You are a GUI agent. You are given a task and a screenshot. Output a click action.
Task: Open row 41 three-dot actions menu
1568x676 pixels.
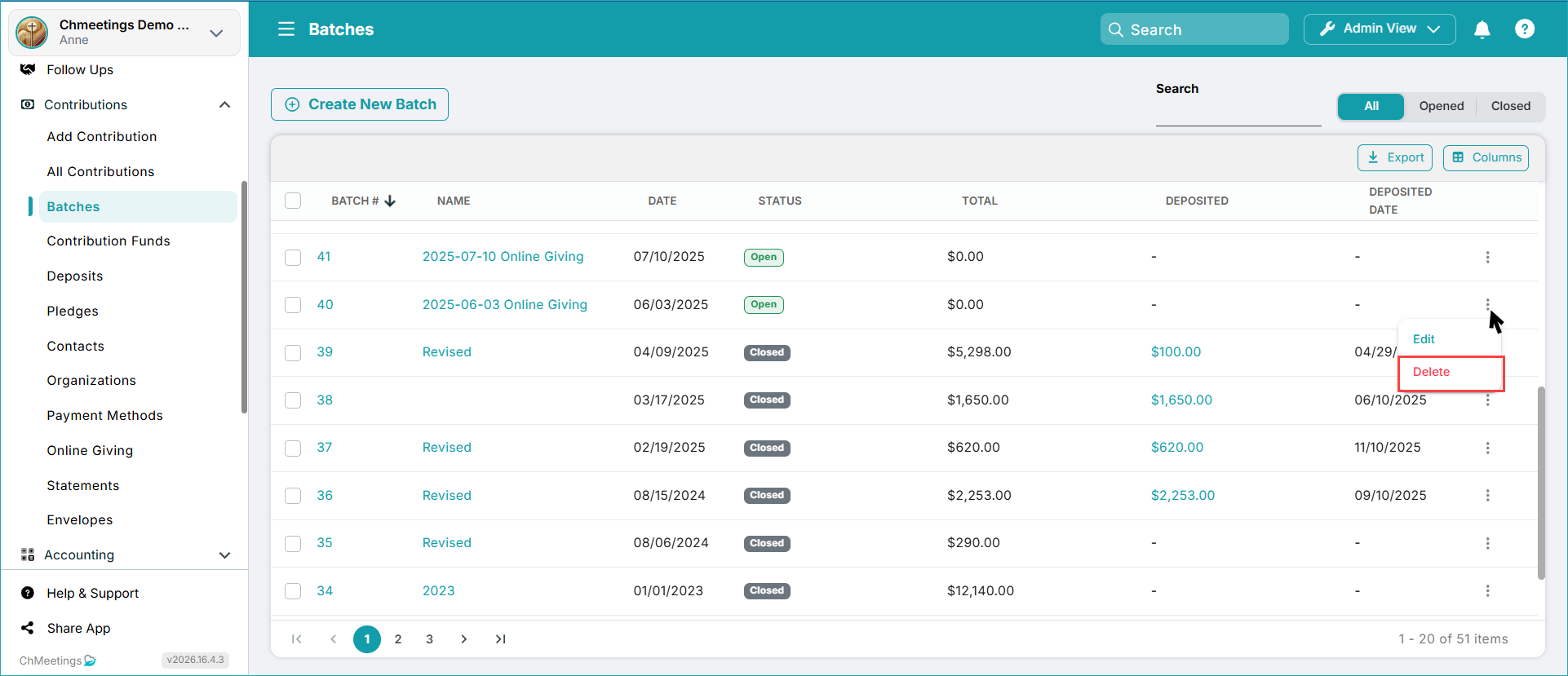pos(1487,257)
